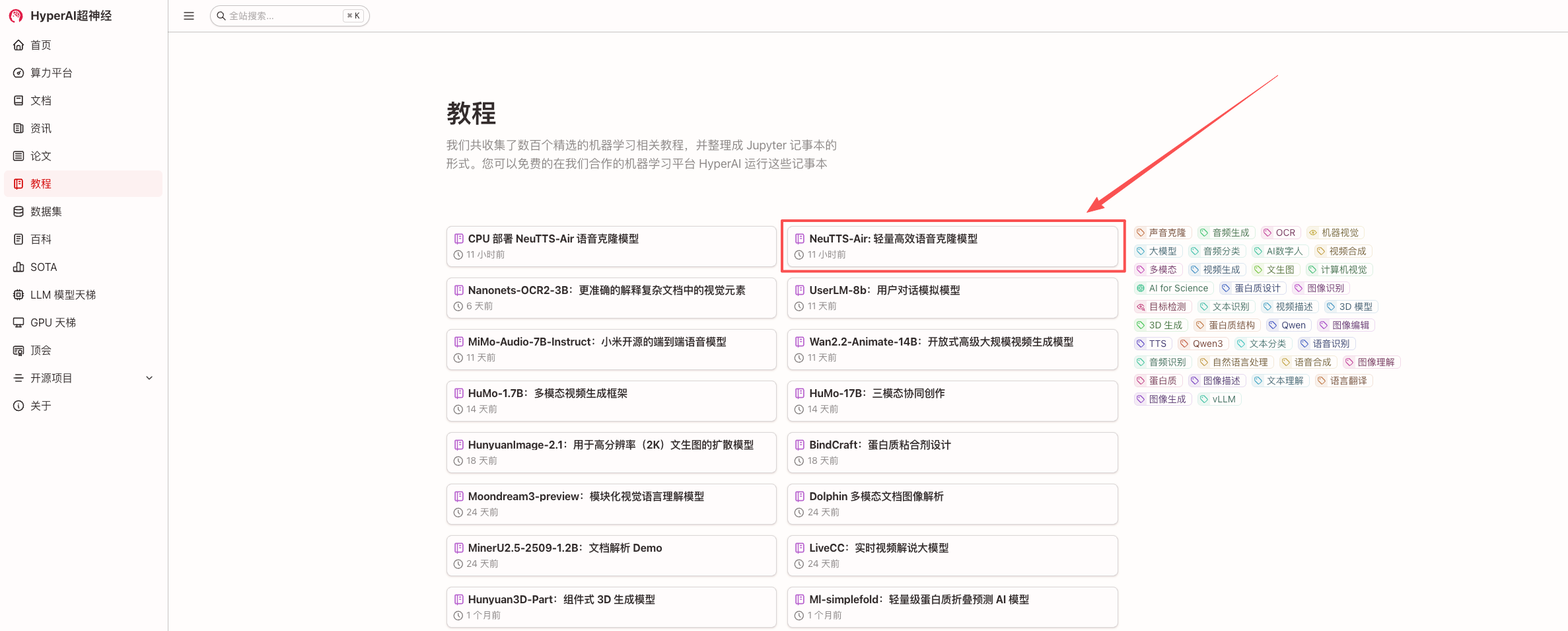Open NeuTTS-Air 轻量高效语音克隆模型 tutorial
The width and height of the screenshot is (1568, 631).
click(952, 246)
